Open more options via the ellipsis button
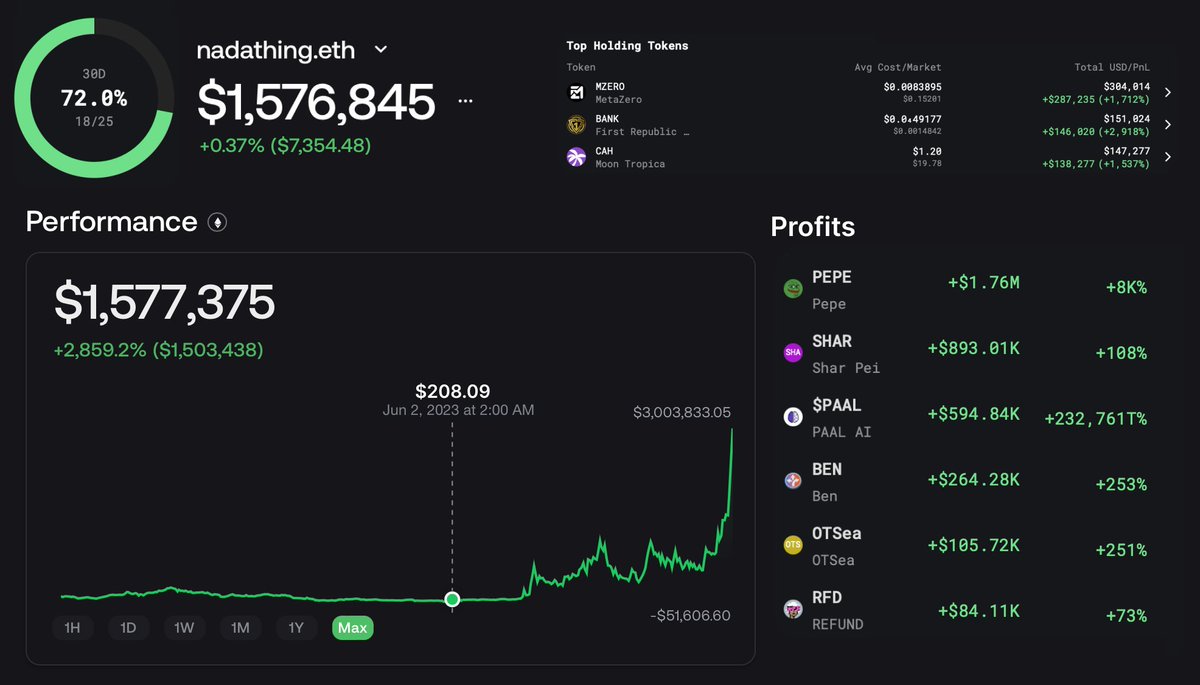The width and height of the screenshot is (1200, 685). tap(466, 100)
